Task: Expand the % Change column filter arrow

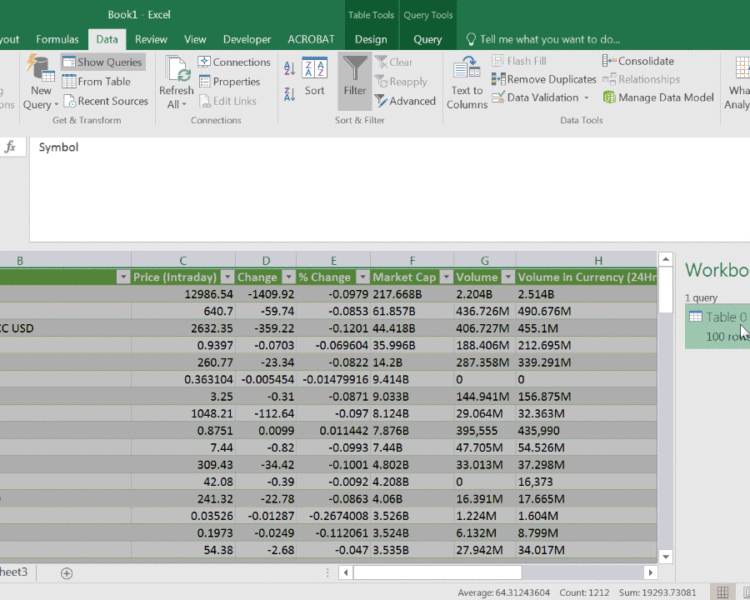Action: (362, 277)
